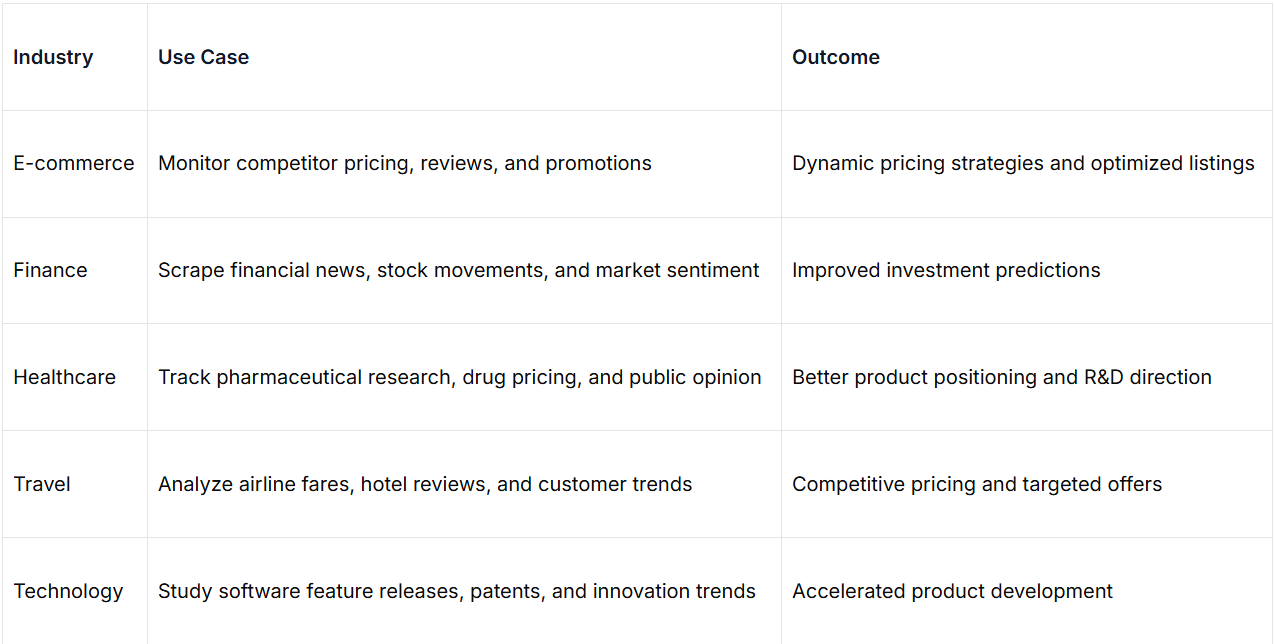Select the Technology industry cell
Screen dimensions: 1274x644
68,591
